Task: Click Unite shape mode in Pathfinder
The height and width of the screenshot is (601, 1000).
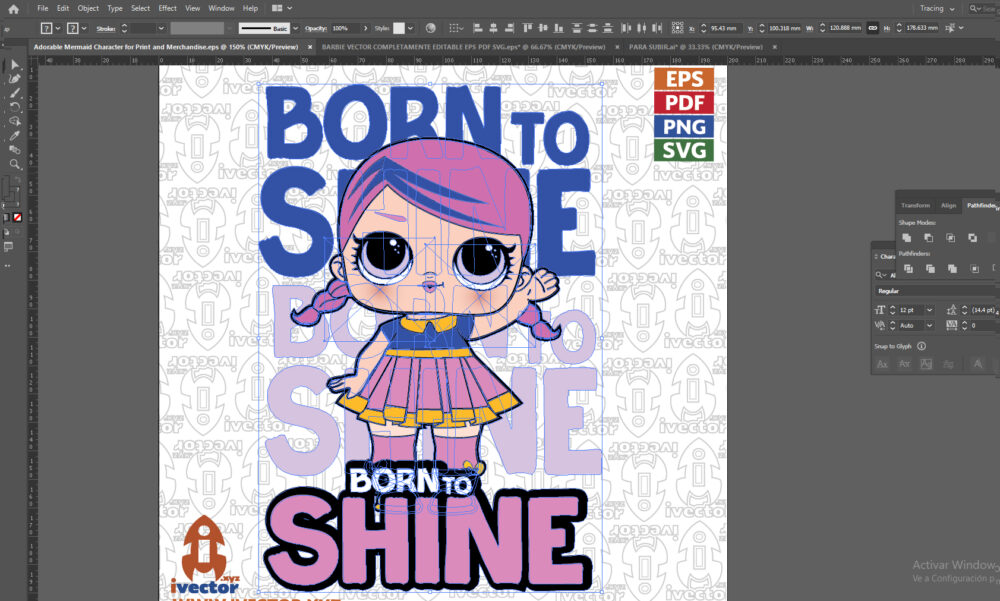Action: [x=906, y=238]
